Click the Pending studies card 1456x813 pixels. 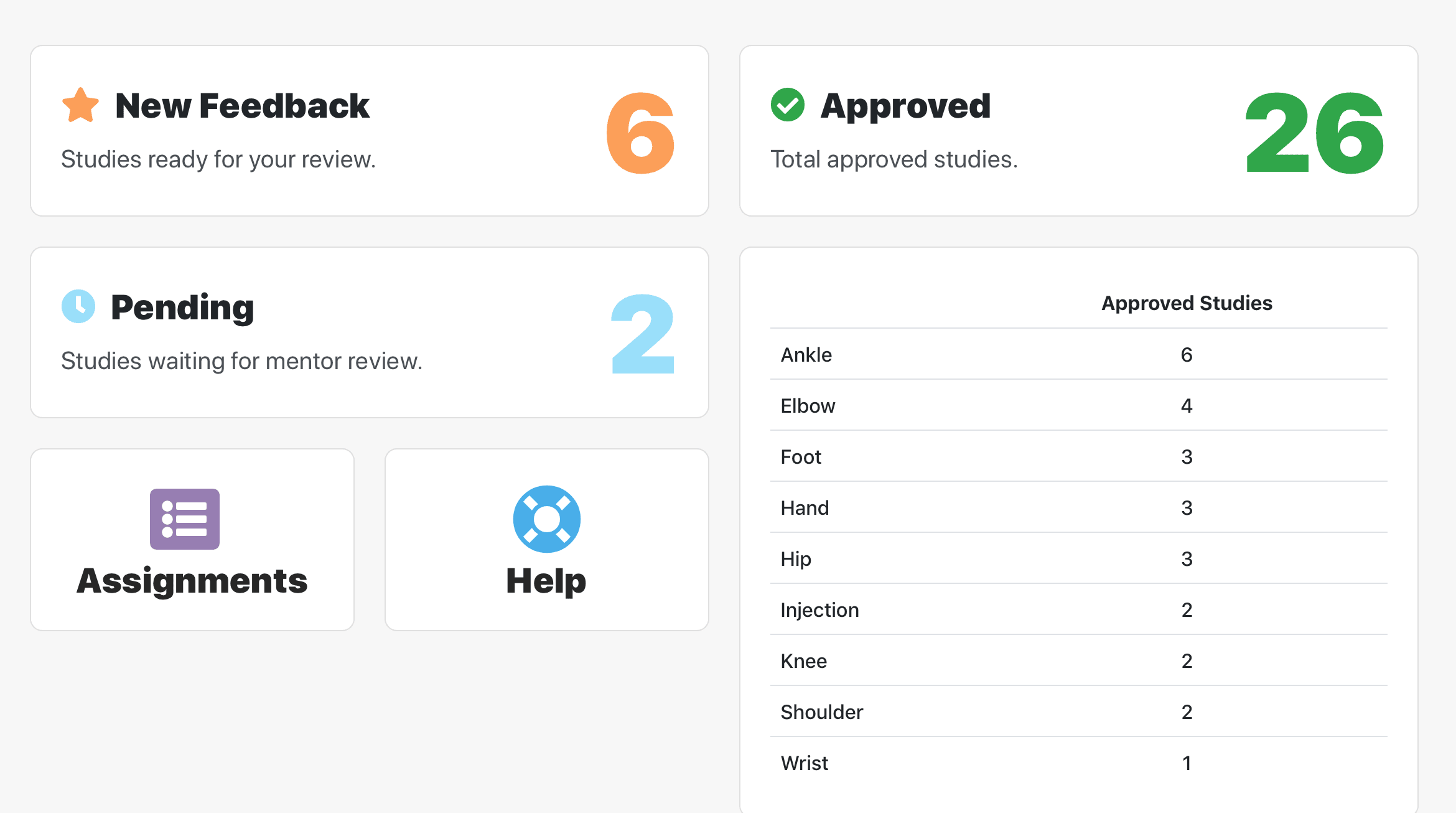(370, 332)
